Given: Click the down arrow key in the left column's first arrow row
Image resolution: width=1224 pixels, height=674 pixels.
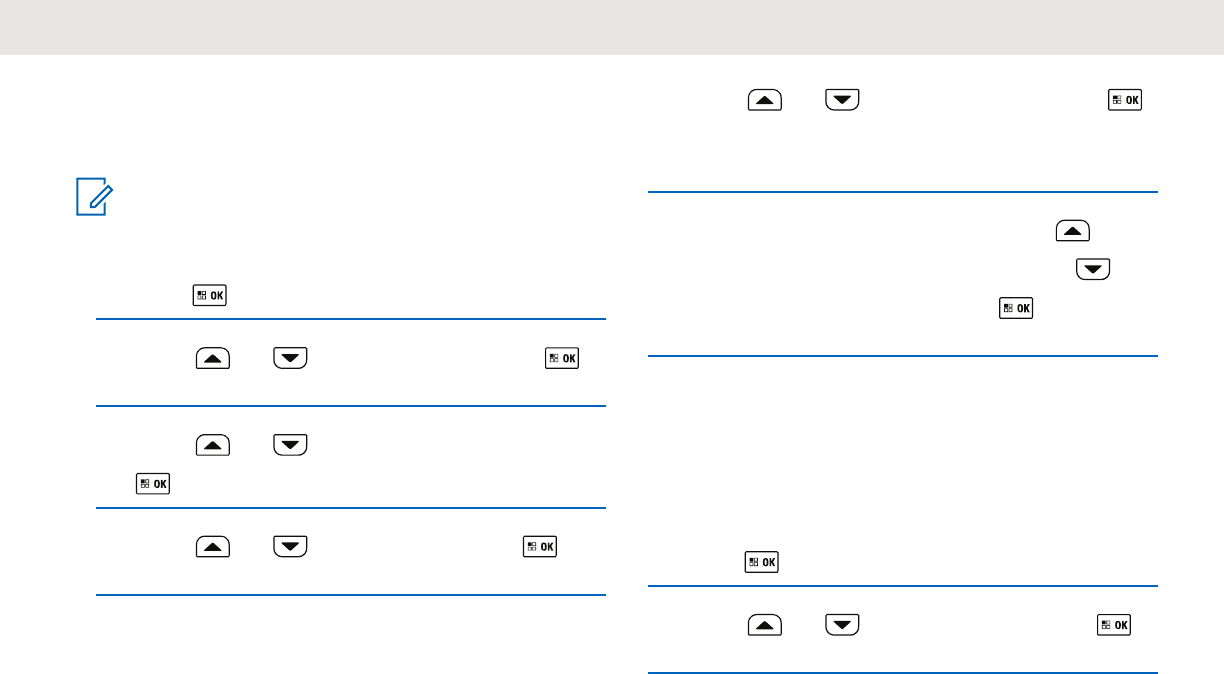Looking at the screenshot, I should click(x=290, y=358).
